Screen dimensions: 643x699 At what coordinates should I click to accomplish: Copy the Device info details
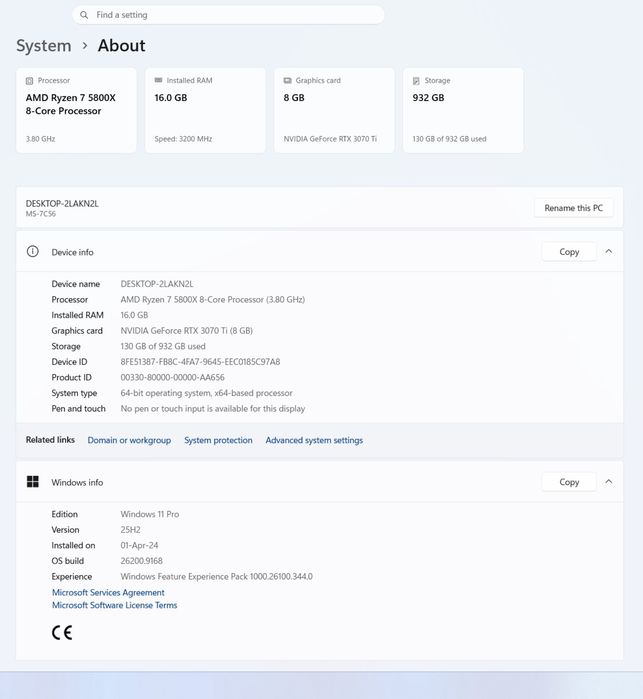coord(569,252)
